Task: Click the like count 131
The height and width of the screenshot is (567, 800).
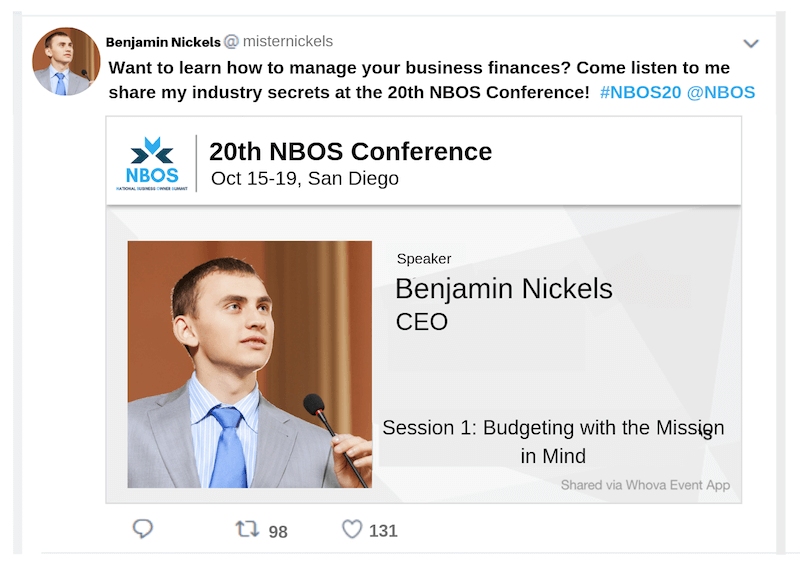Action: coord(383,531)
